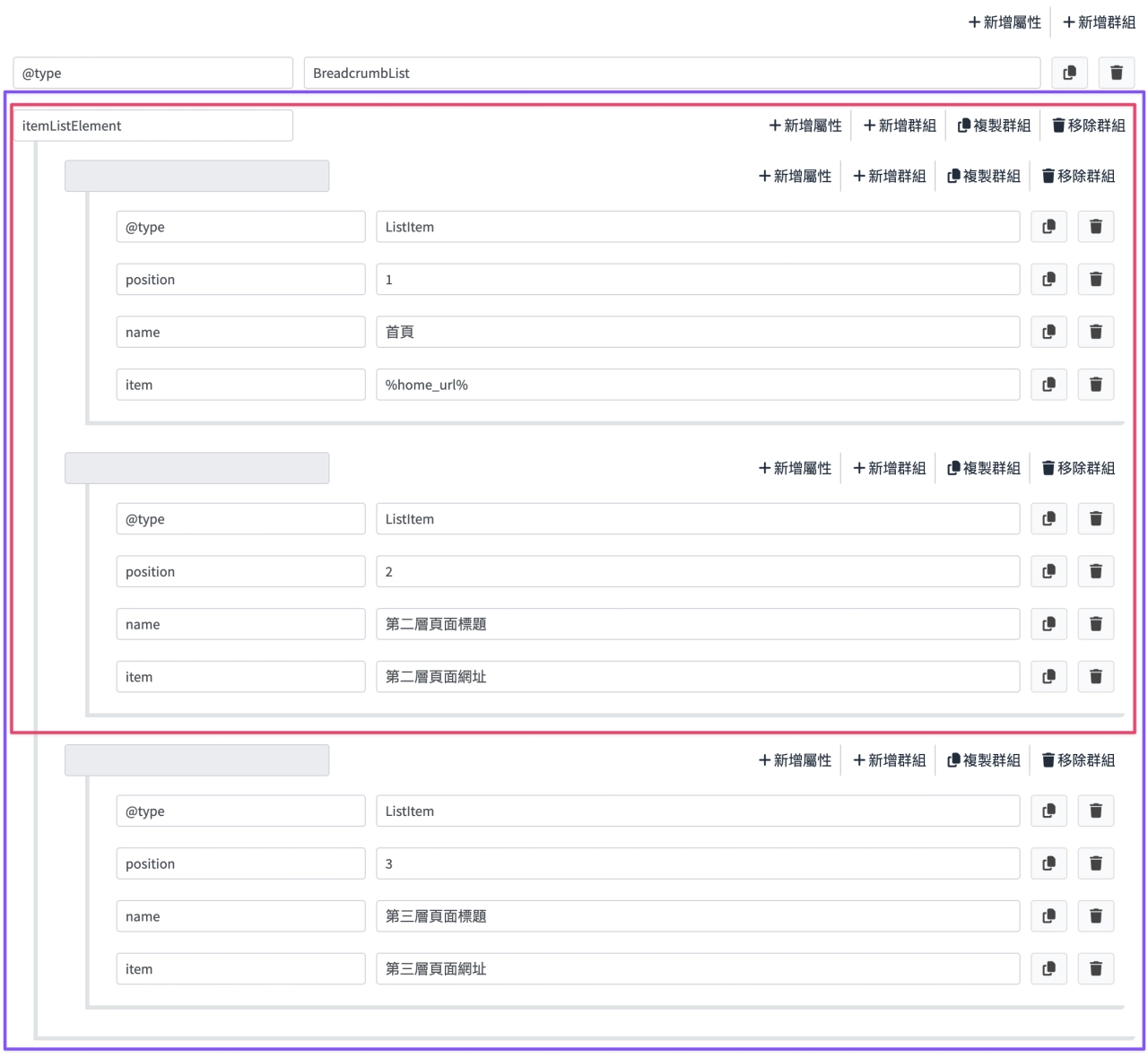
Task: Delete the position 2 row
Action: coord(1096,572)
